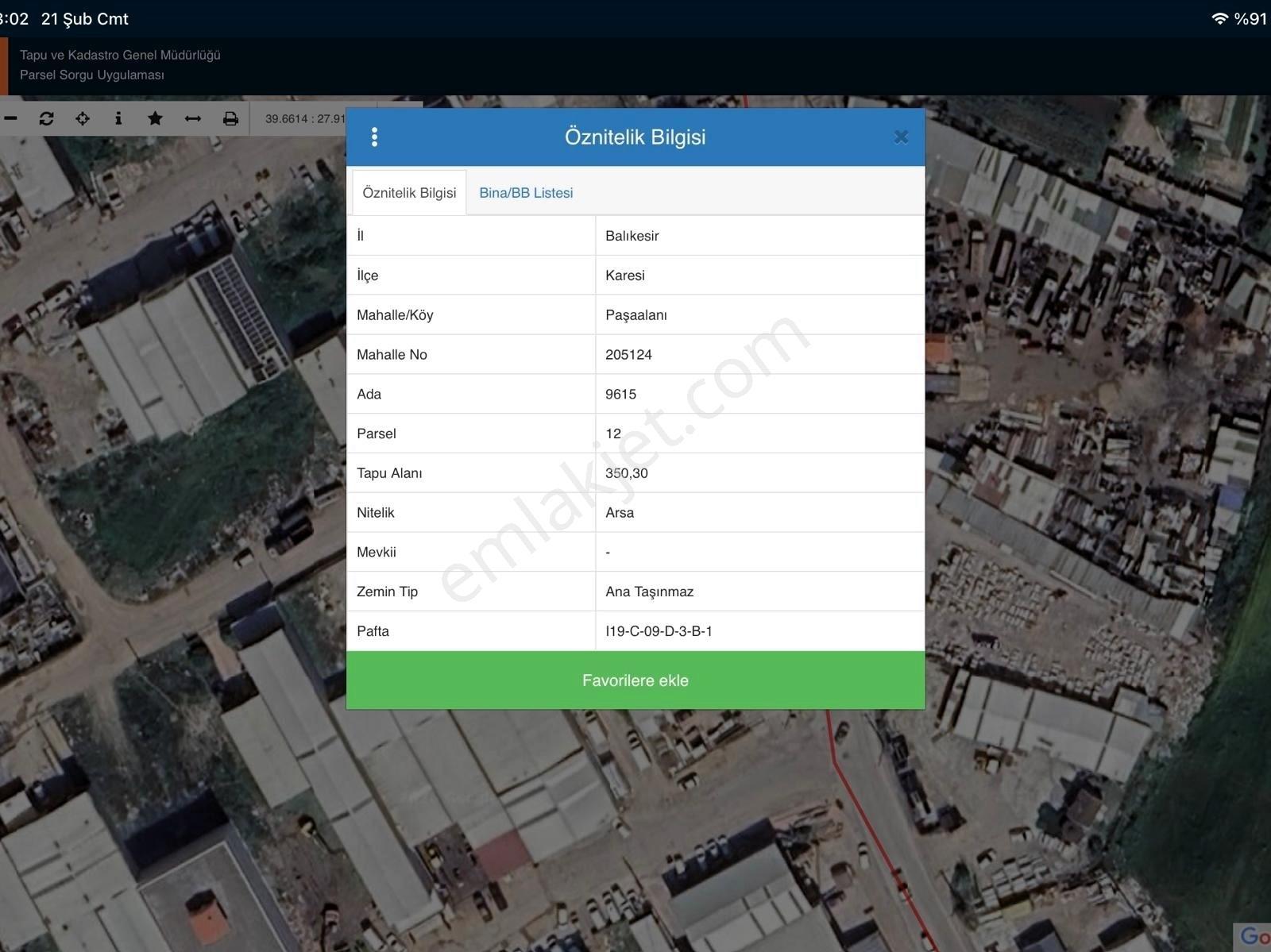Select the Tapu Alanı value 350,30
This screenshot has width=1271, height=952.
point(627,473)
